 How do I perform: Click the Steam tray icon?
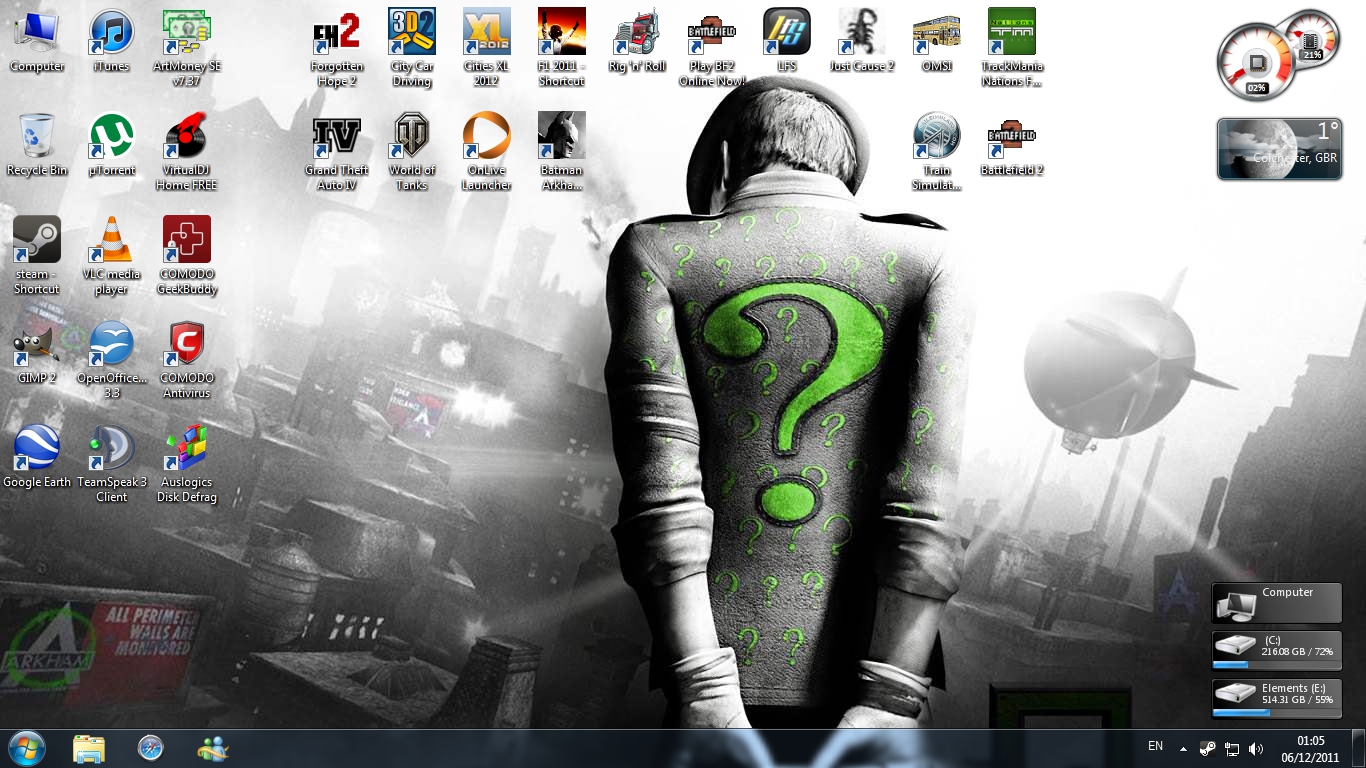tap(1208, 748)
